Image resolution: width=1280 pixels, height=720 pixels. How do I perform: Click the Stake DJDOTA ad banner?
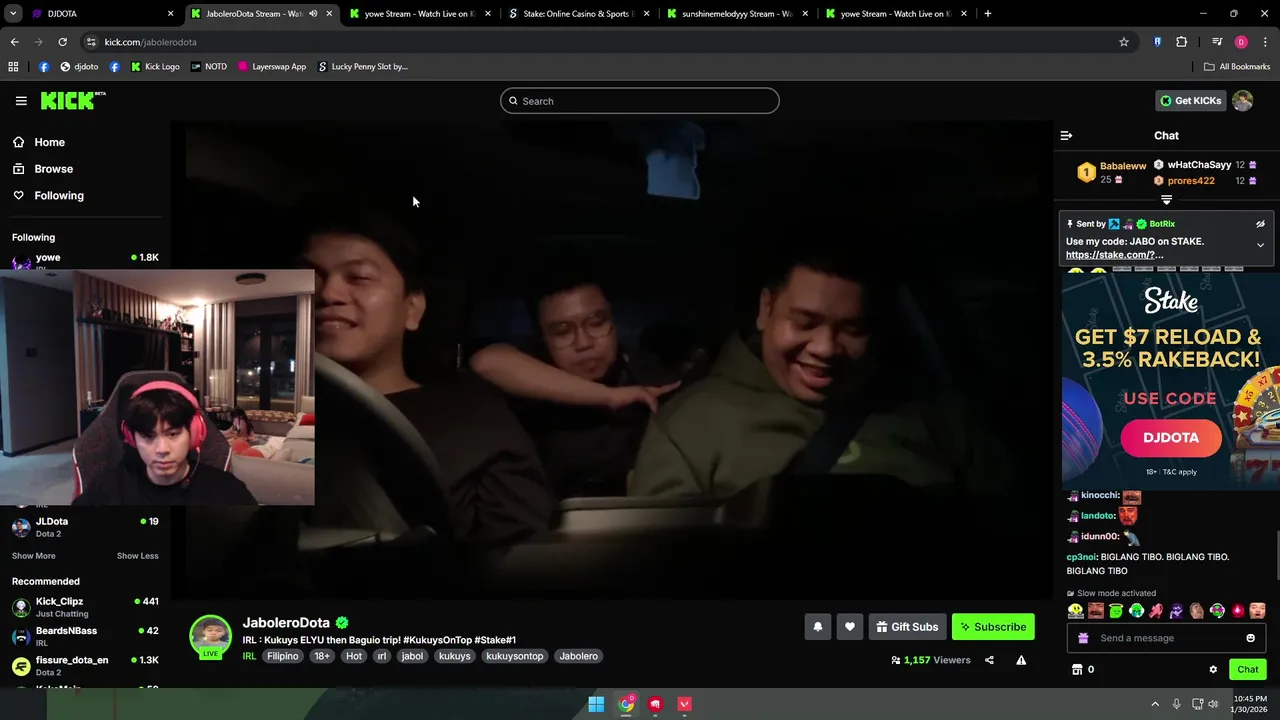pyautogui.click(x=1170, y=380)
